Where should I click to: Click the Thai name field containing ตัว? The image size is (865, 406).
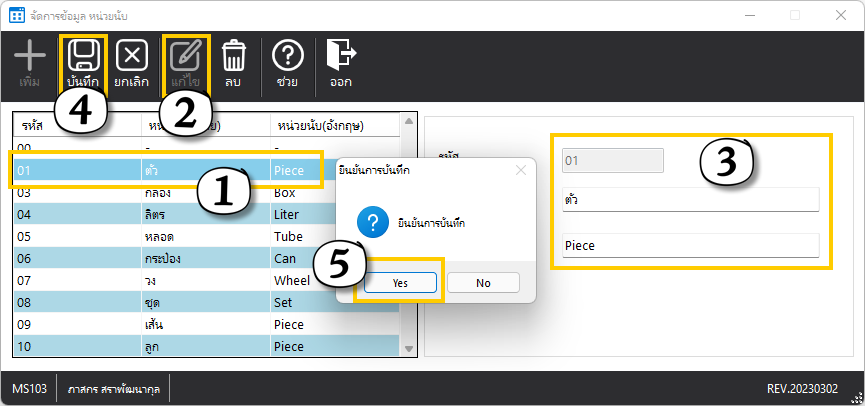690,200
